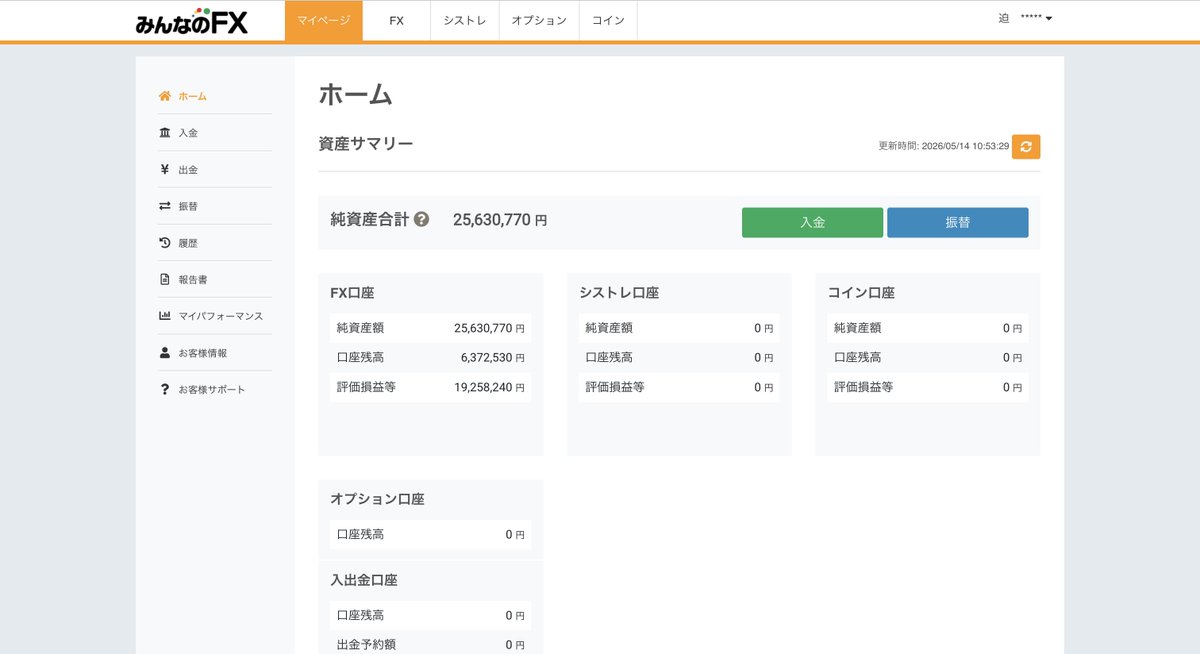Open the オプション tab
1200x654 pixels.
coord(539,21)
